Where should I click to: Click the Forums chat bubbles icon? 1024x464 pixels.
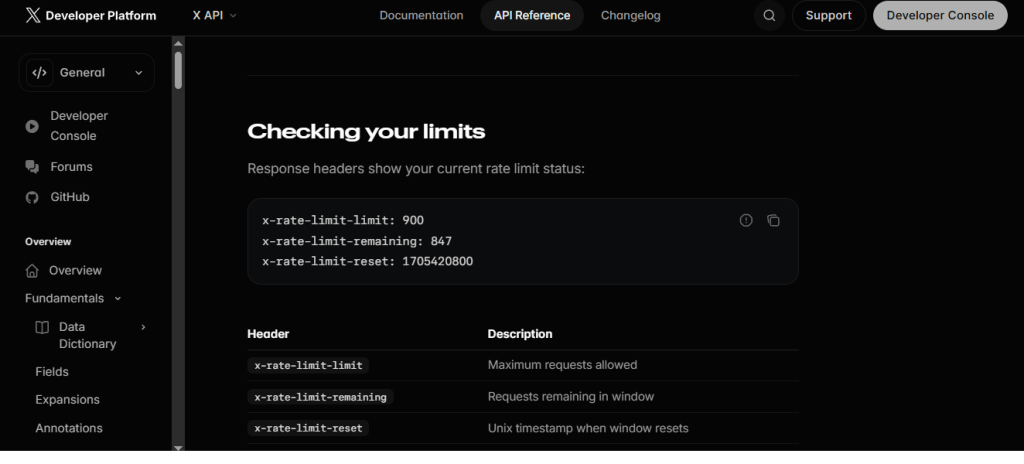point(32,167)
